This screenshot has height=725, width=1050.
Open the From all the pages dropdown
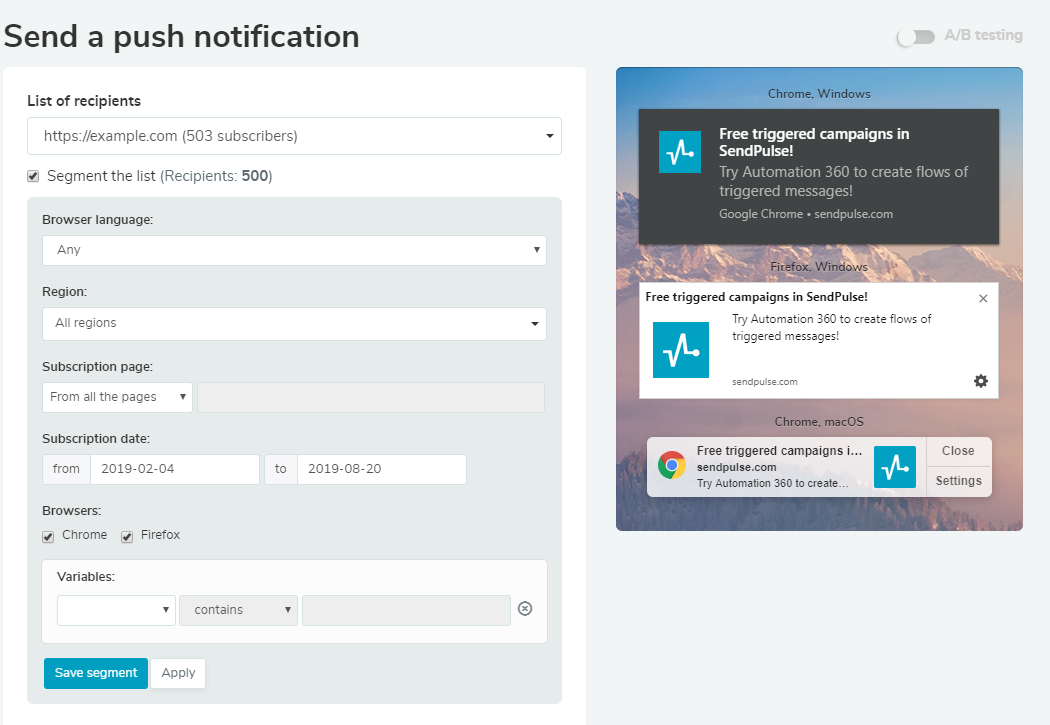pos(117,397)
